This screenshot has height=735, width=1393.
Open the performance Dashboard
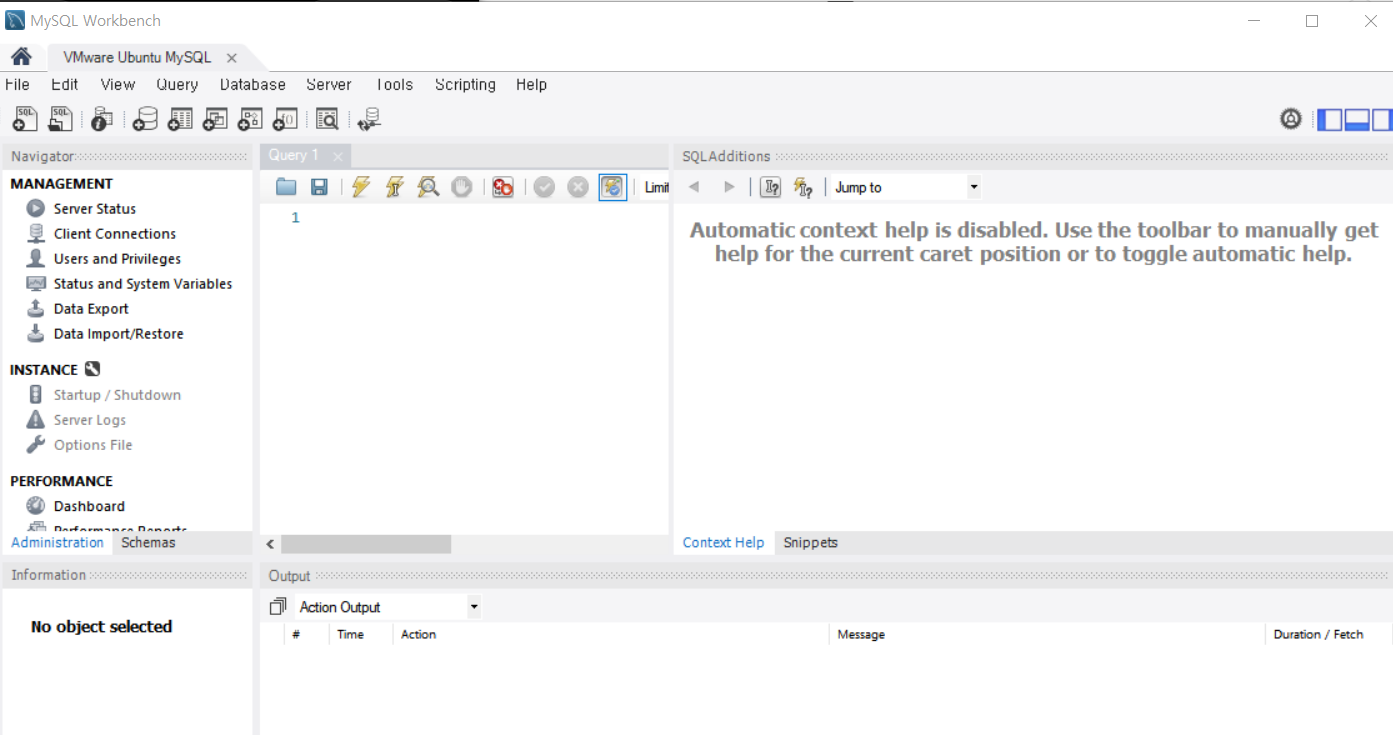coord(89,506)
